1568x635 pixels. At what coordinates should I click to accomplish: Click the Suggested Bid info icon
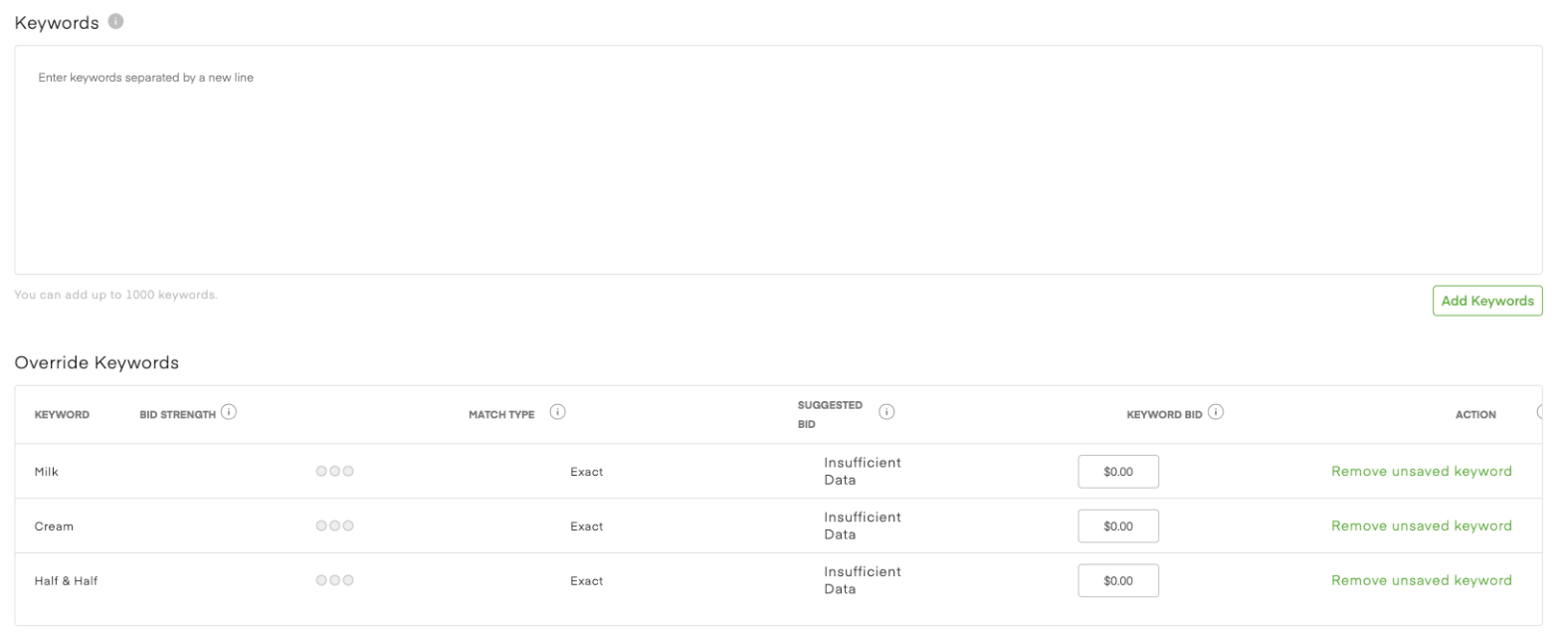pos(886,413)
